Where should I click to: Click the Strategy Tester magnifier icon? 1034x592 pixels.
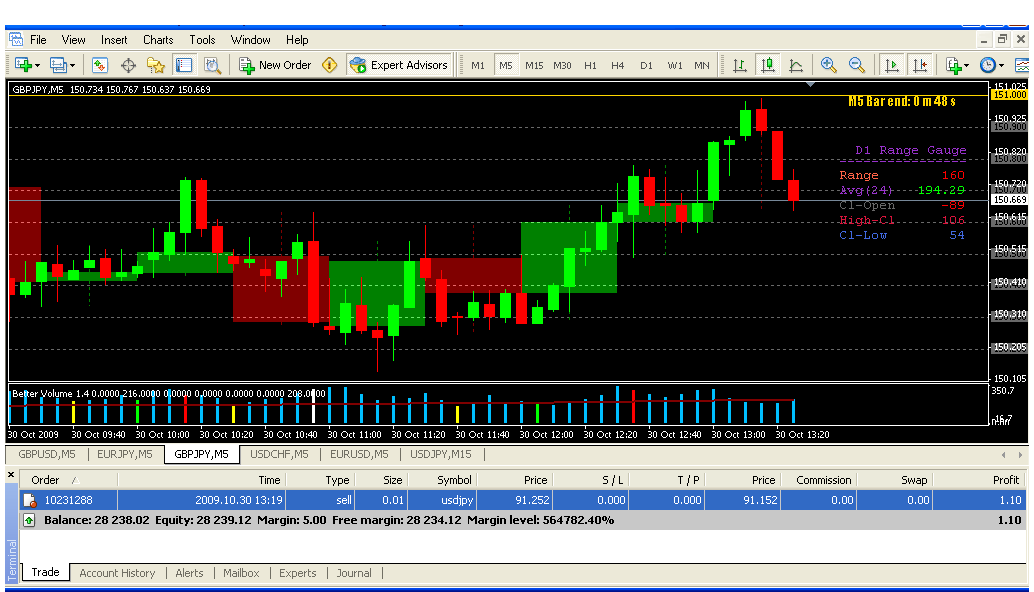point(212,65)
